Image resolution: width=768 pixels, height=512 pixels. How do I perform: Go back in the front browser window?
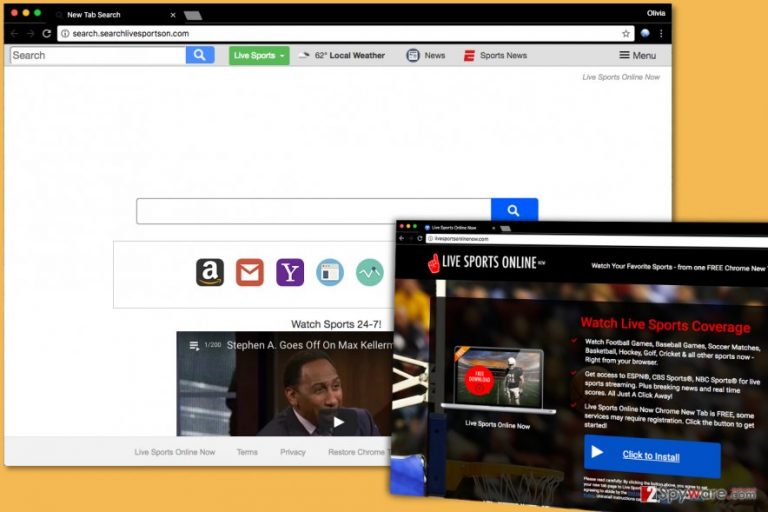click(402, 238)
